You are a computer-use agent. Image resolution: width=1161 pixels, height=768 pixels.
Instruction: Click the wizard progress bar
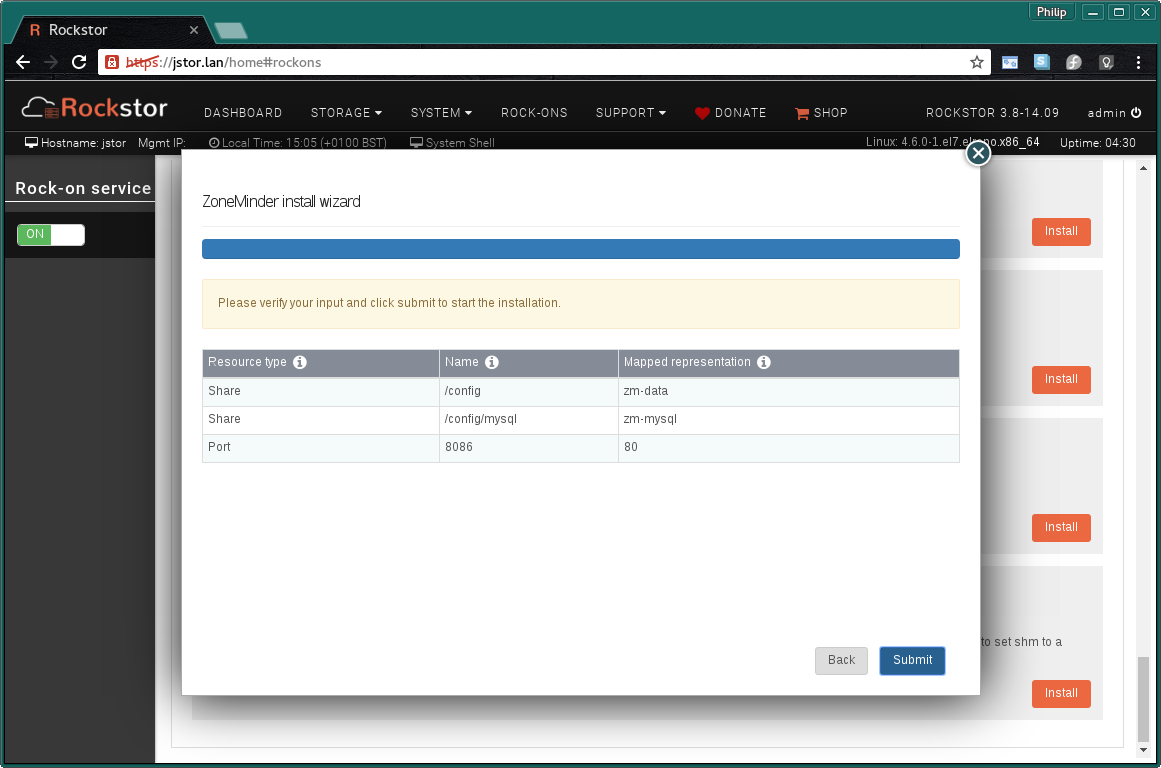[580, 249]
